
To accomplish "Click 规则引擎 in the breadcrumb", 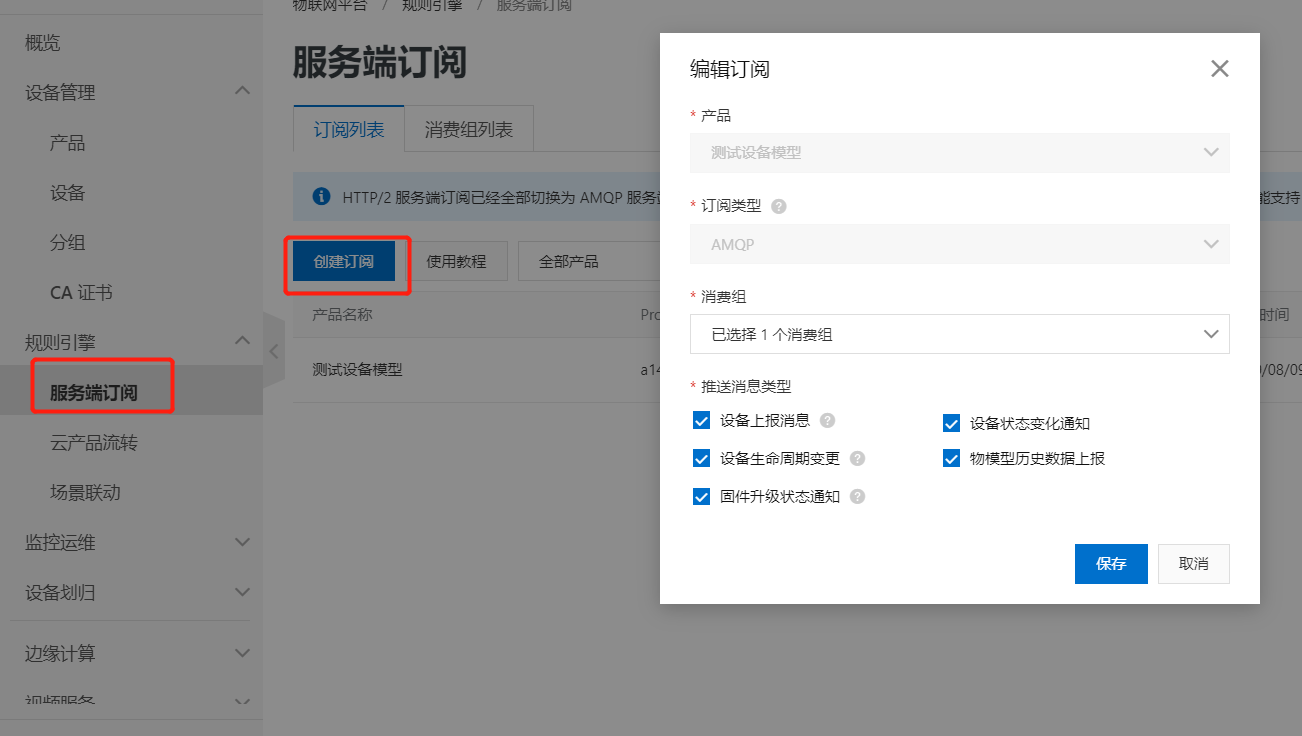I will click(x=432, y=5).
